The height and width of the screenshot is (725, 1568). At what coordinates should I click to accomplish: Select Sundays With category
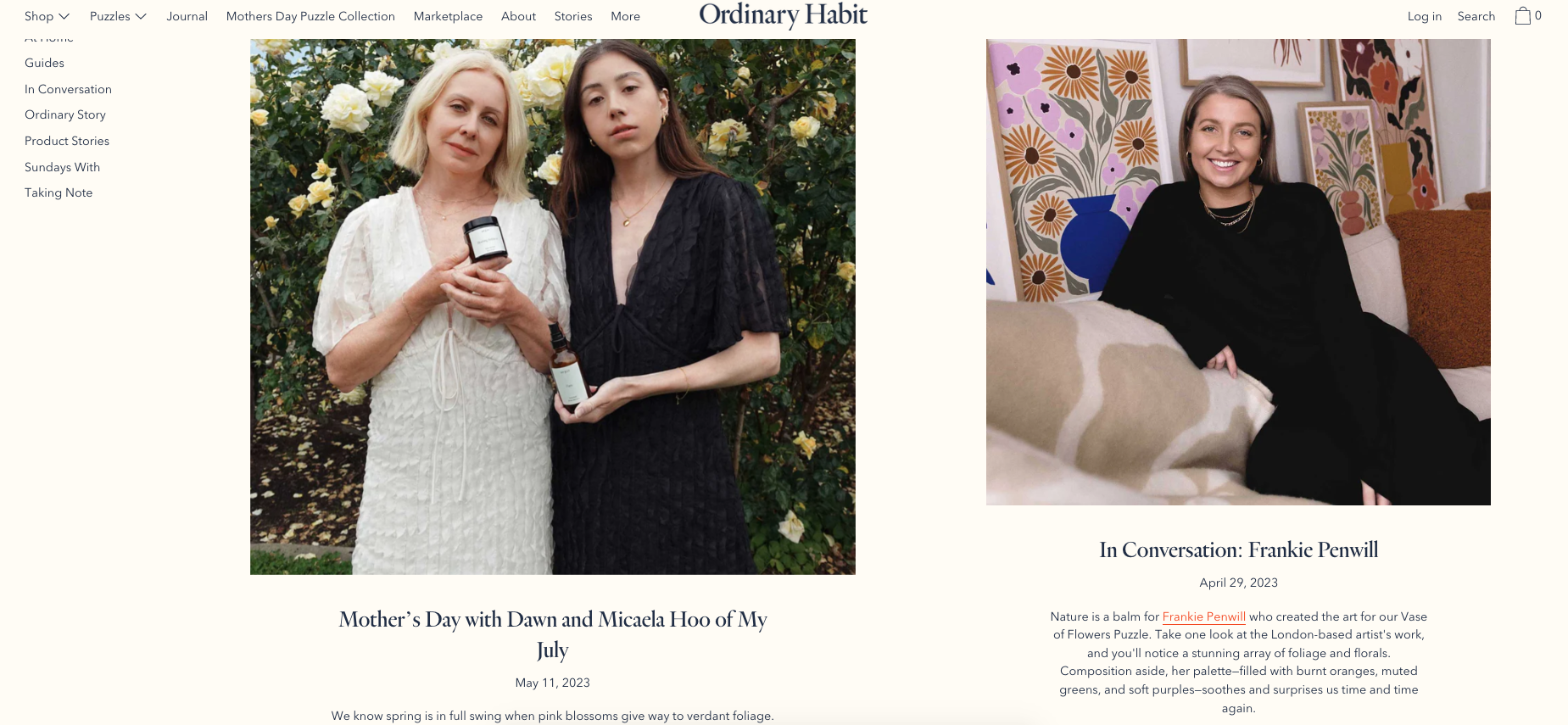tap(62, 167)
